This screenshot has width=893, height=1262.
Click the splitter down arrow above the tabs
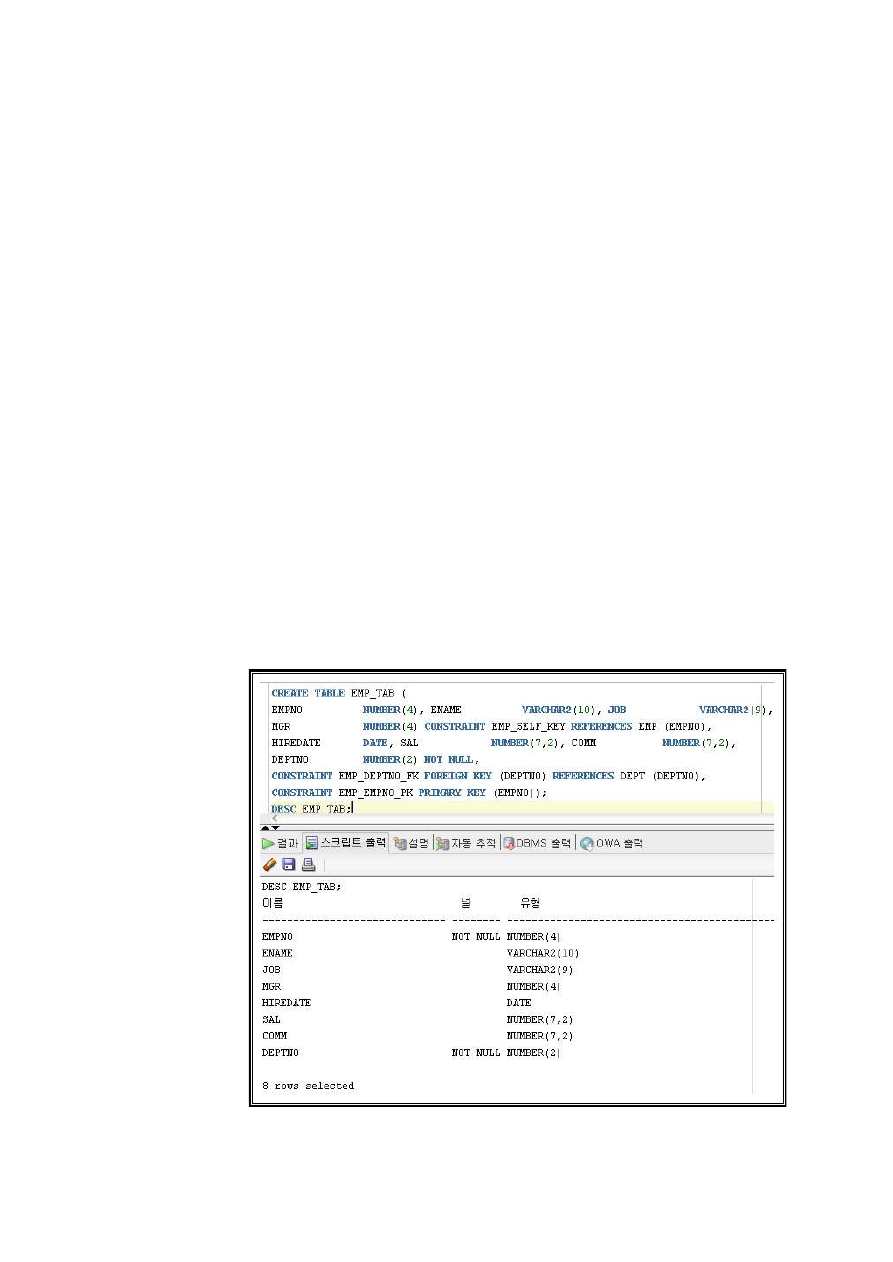(276, 828)
